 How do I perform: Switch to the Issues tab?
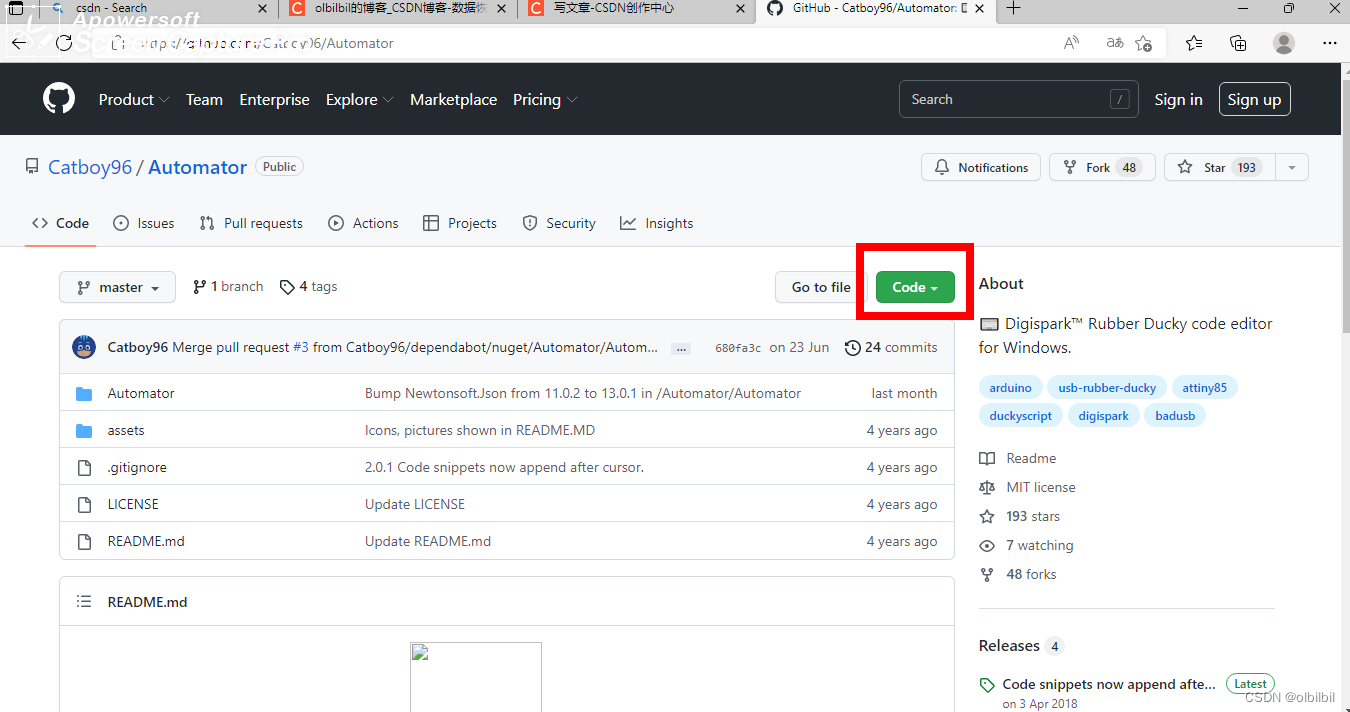tap(144, 223)
